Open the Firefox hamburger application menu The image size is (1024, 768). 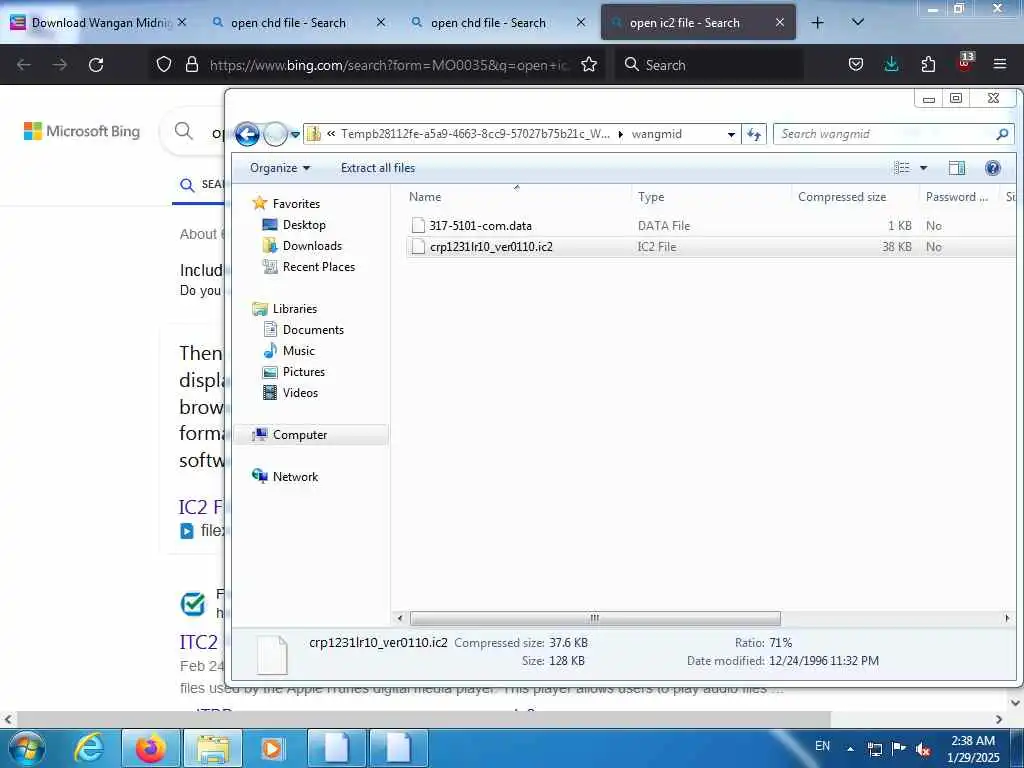(x=1000, y=65)
